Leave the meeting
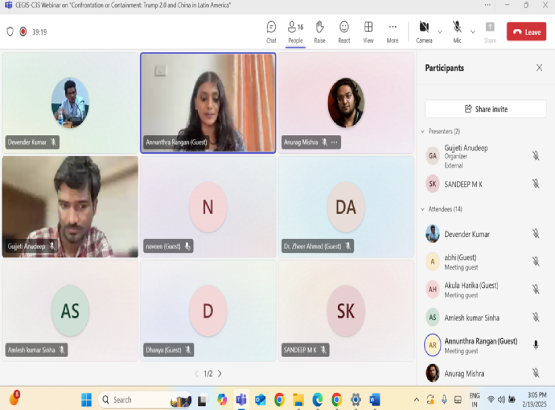Image resolution: width=555 pixels, height=410 pixels. (x=526, y=32)
